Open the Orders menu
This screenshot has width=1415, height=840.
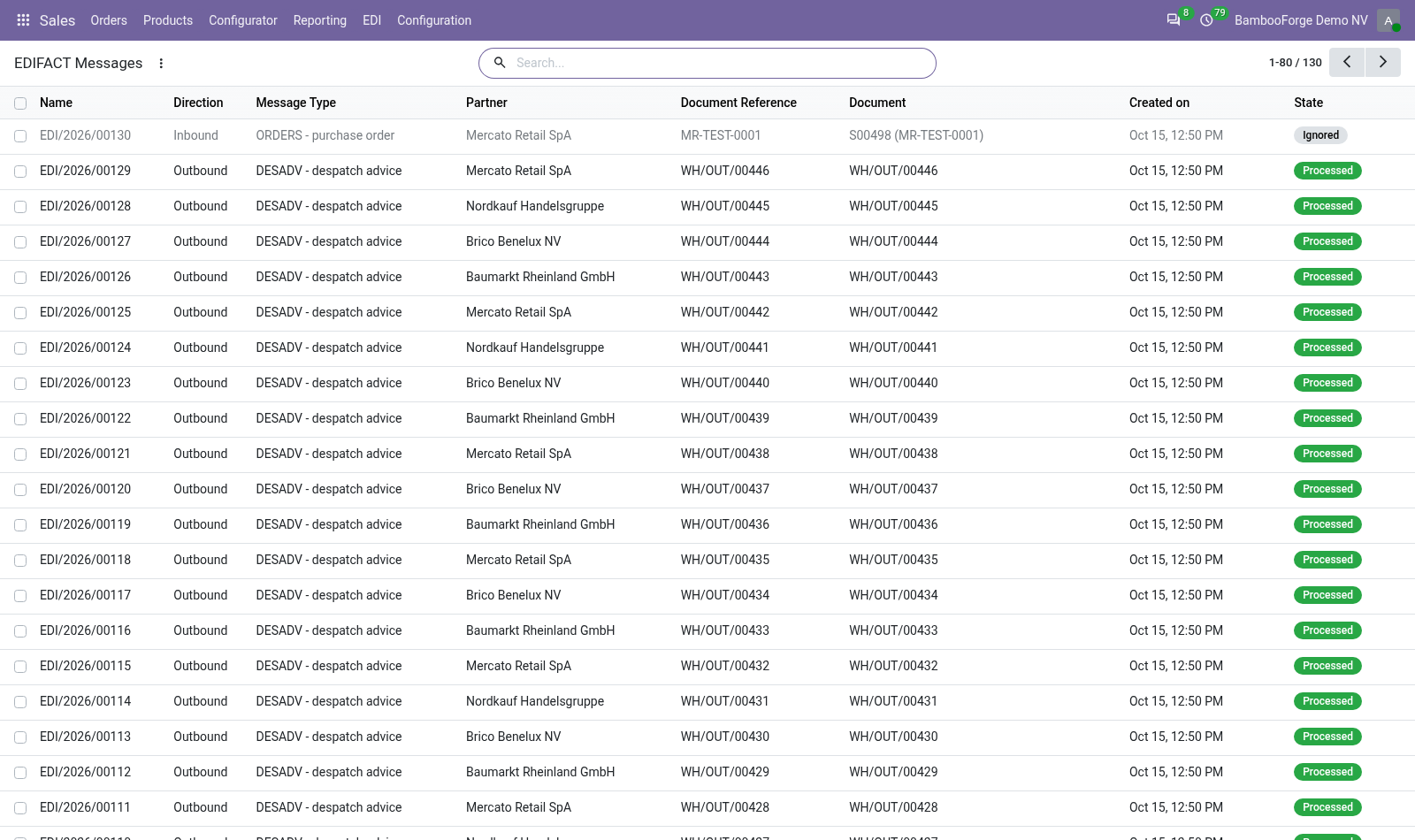coord(109,20)
